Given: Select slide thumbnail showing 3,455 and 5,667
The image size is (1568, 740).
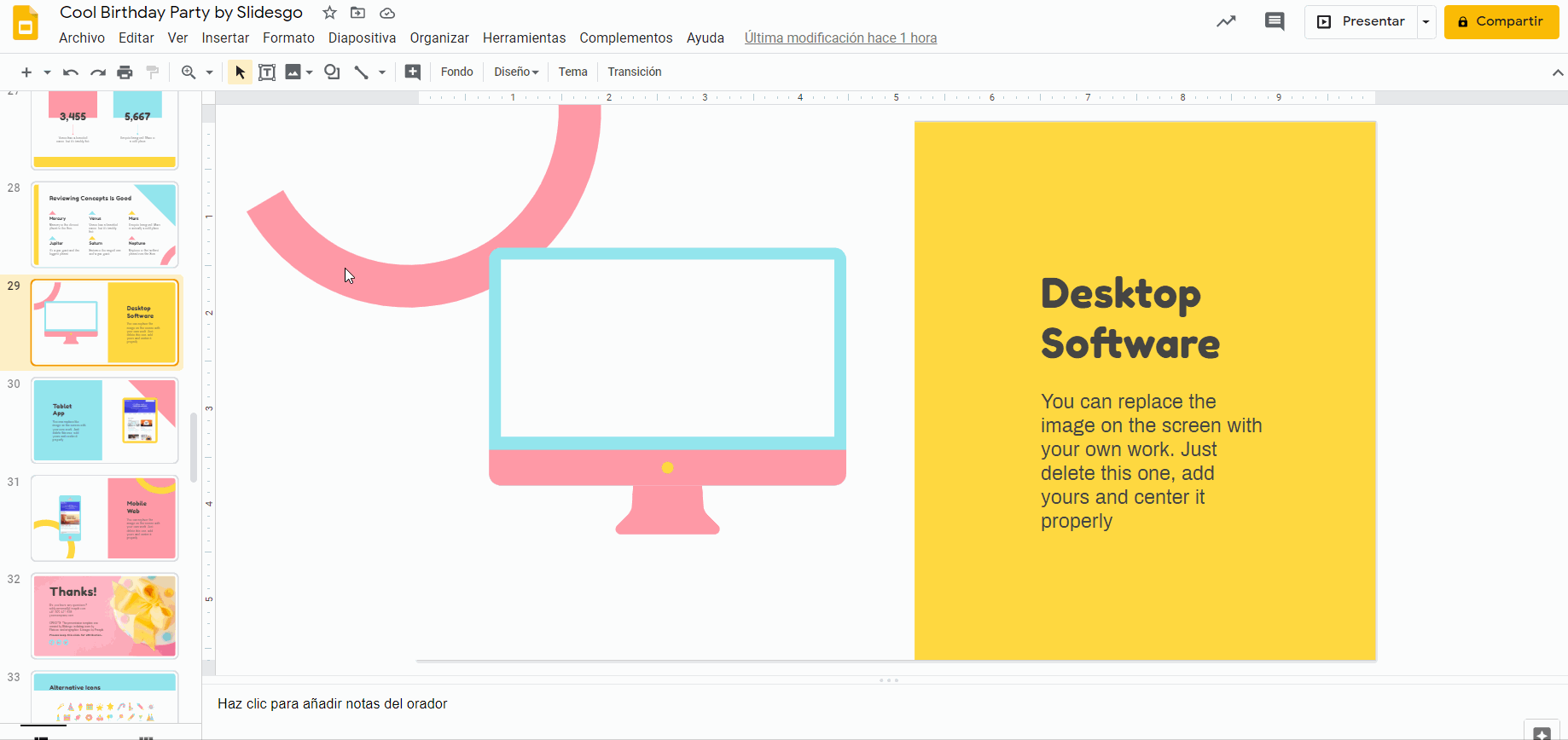Looking at the screenshot, I should pos(105,129).
